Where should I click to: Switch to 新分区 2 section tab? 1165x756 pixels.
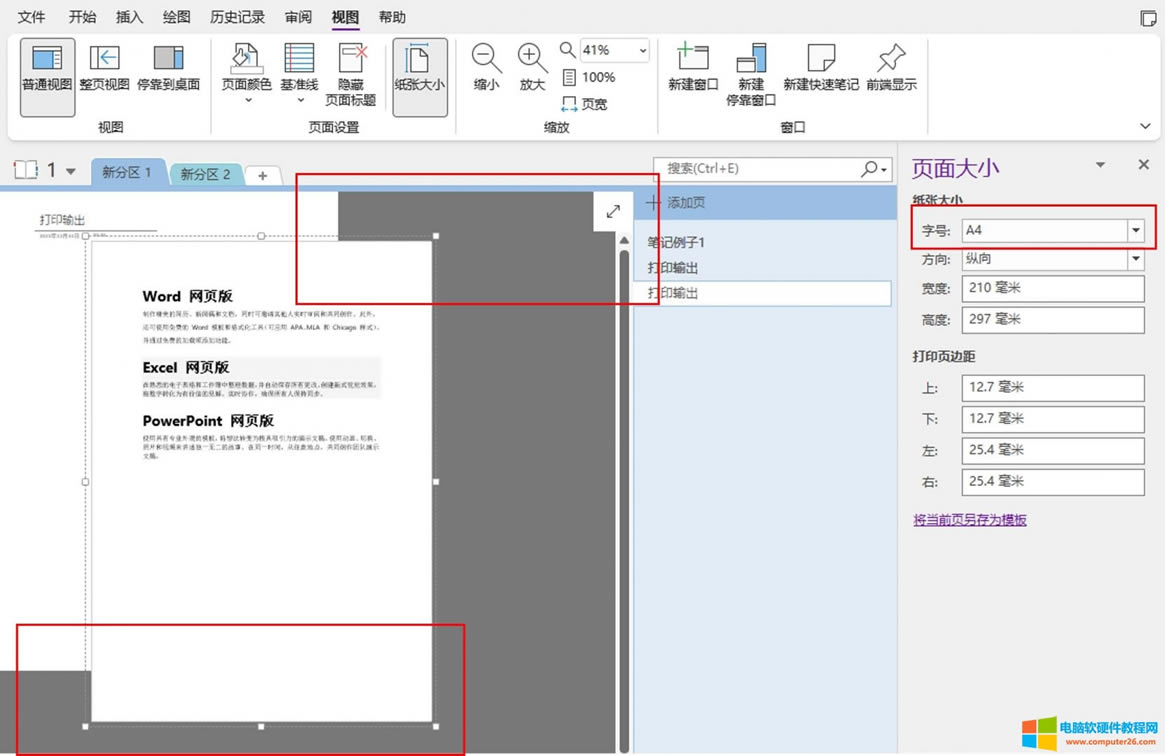click(205, 174)
